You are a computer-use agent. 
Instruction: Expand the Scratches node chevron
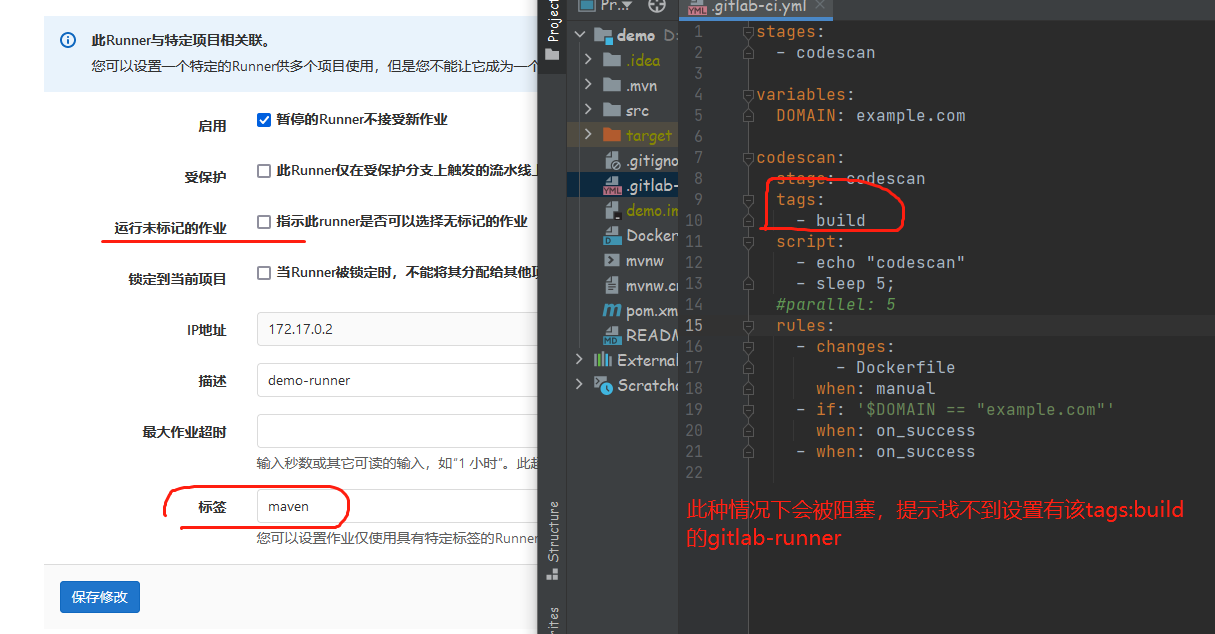point(580,384)
